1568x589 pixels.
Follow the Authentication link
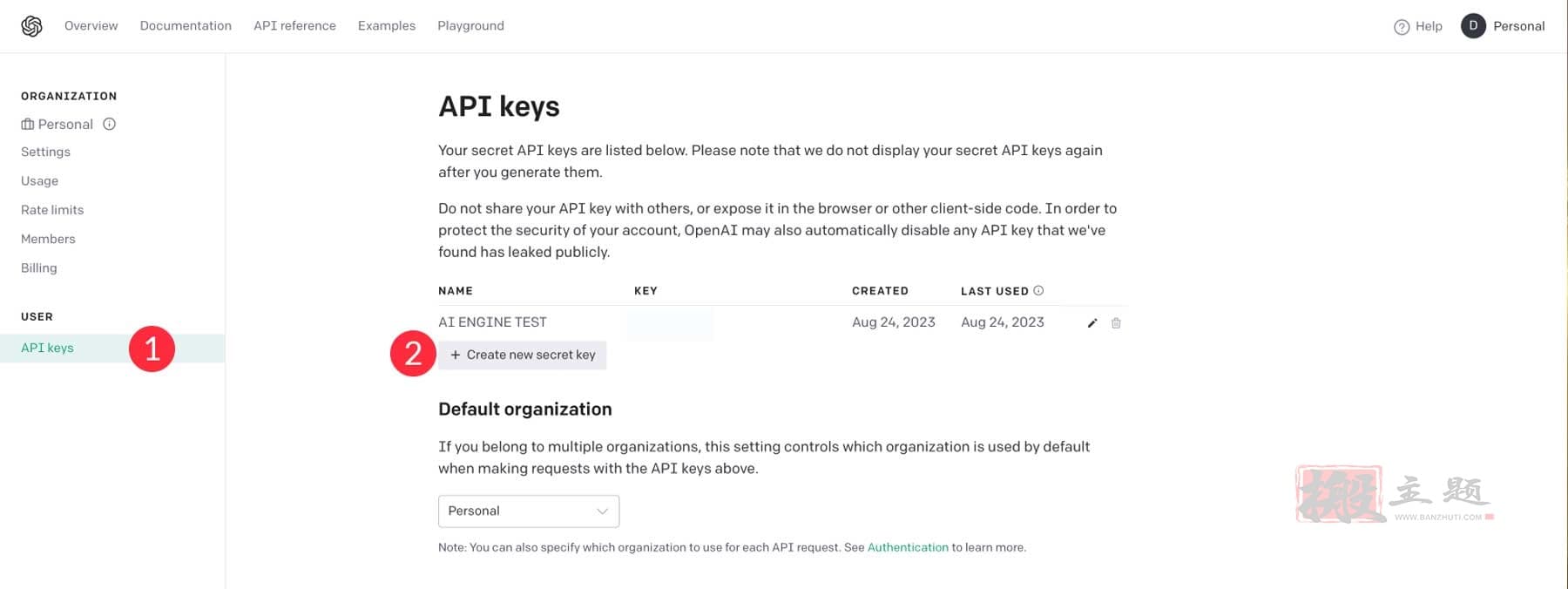coord(908,547)
